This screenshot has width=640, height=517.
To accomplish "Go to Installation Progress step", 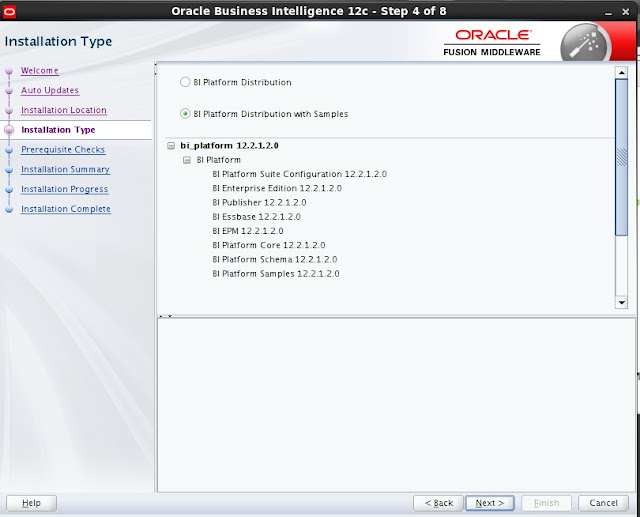I will (x=64, y=189).
